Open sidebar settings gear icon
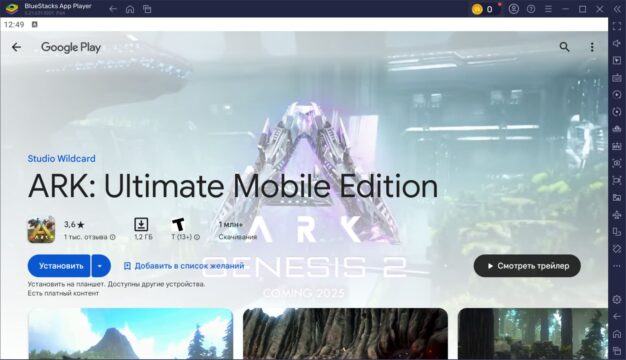Viewport: 626px width, 360px height. (617, 299)
